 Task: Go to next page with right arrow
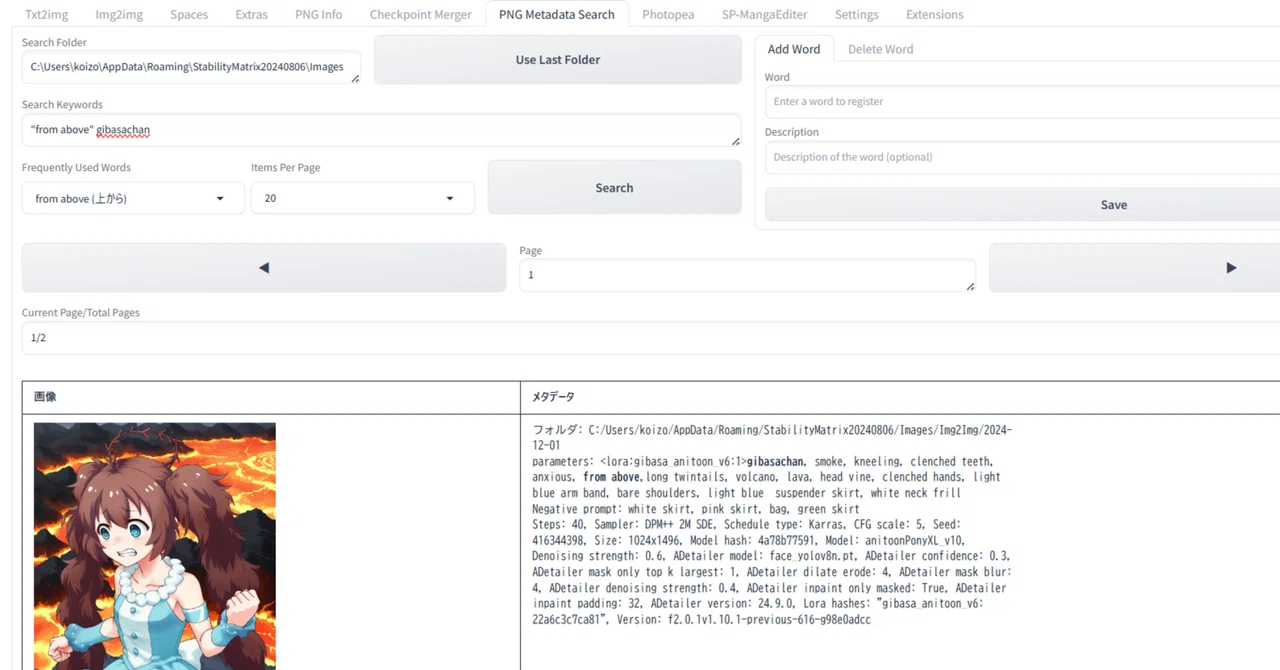(x=1134, y=268)
